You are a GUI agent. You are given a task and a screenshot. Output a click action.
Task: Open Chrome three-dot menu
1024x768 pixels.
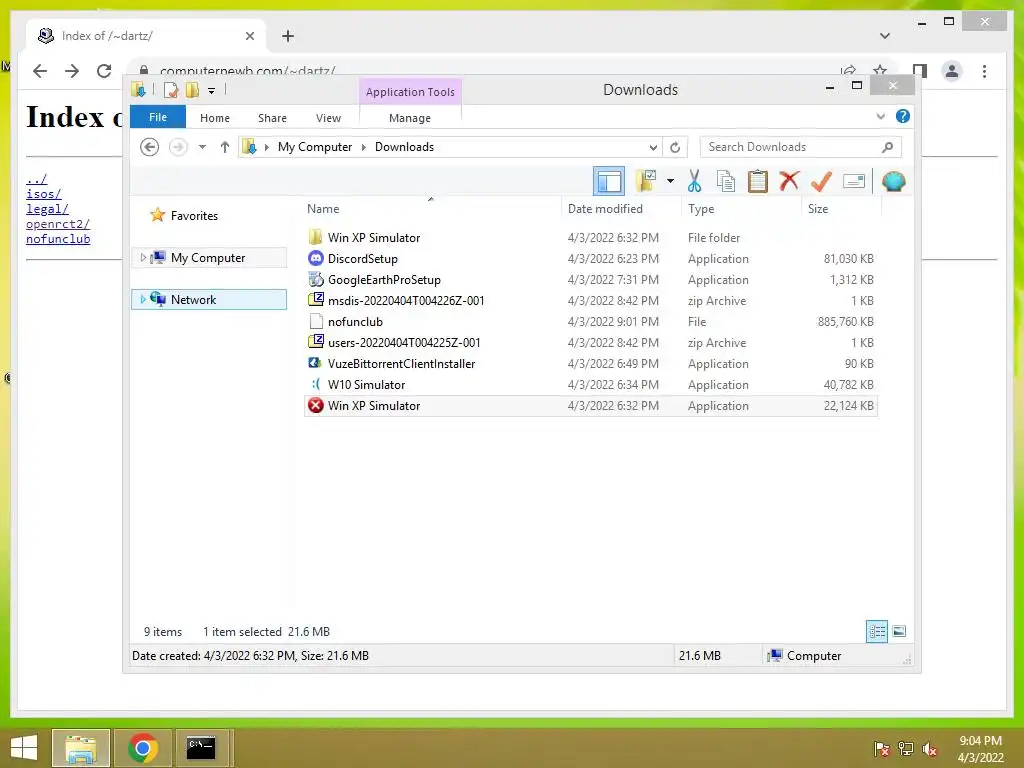pos(984,71)
